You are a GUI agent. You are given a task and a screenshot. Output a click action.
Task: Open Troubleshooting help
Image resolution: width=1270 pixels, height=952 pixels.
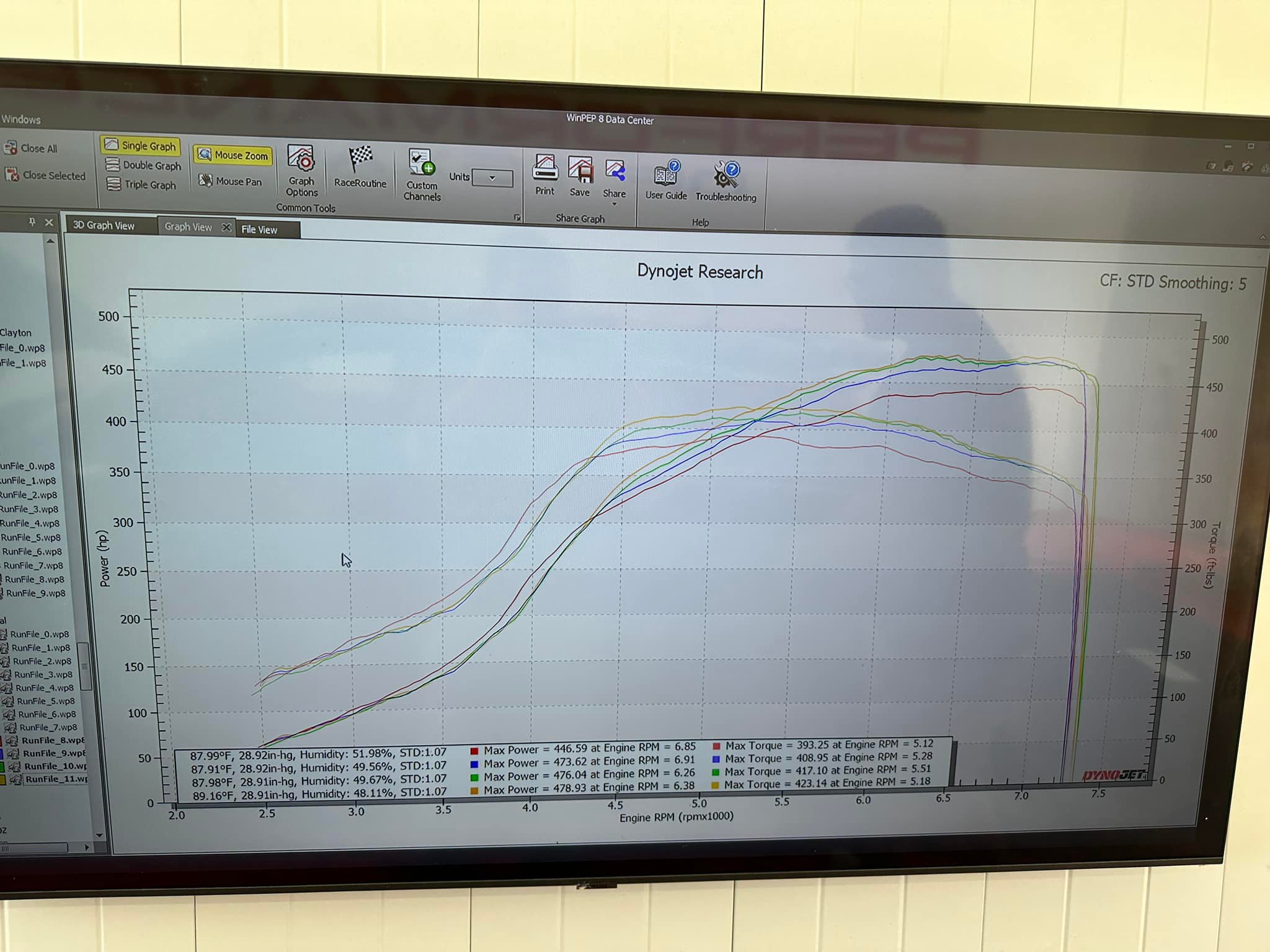(726, 182)
